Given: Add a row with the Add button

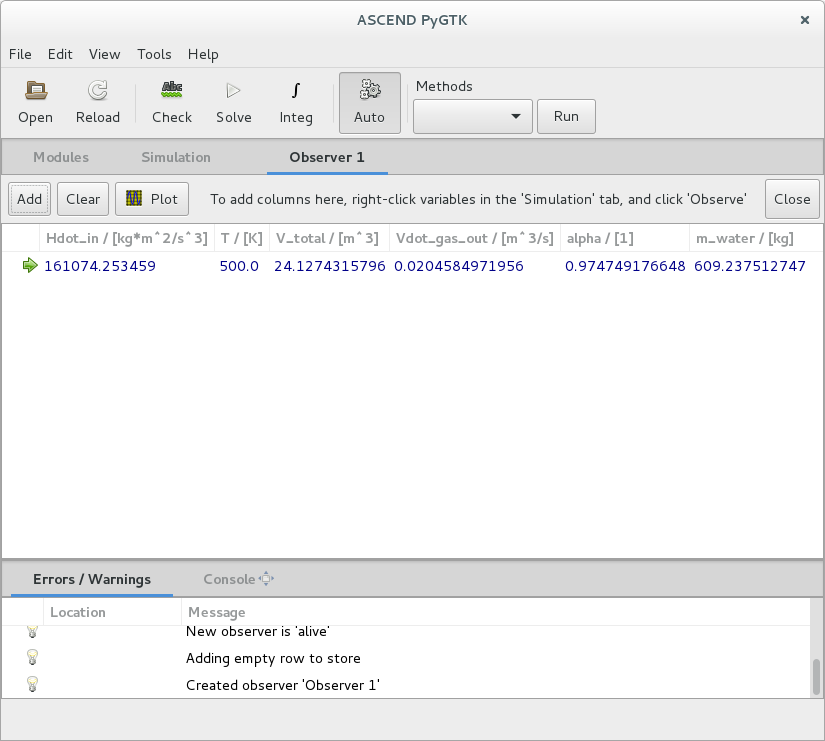Looking at the screenshot, I should [x=30, y=199].
